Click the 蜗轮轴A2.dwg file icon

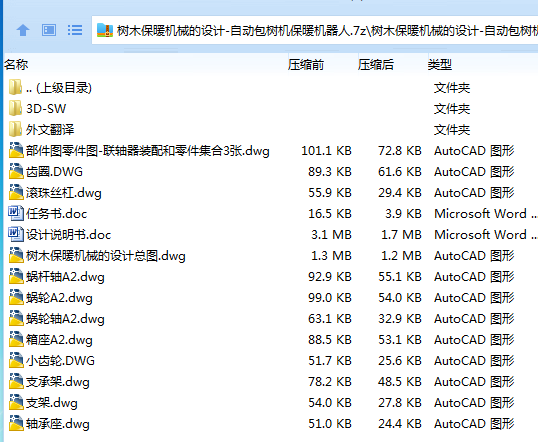[16, 318]
